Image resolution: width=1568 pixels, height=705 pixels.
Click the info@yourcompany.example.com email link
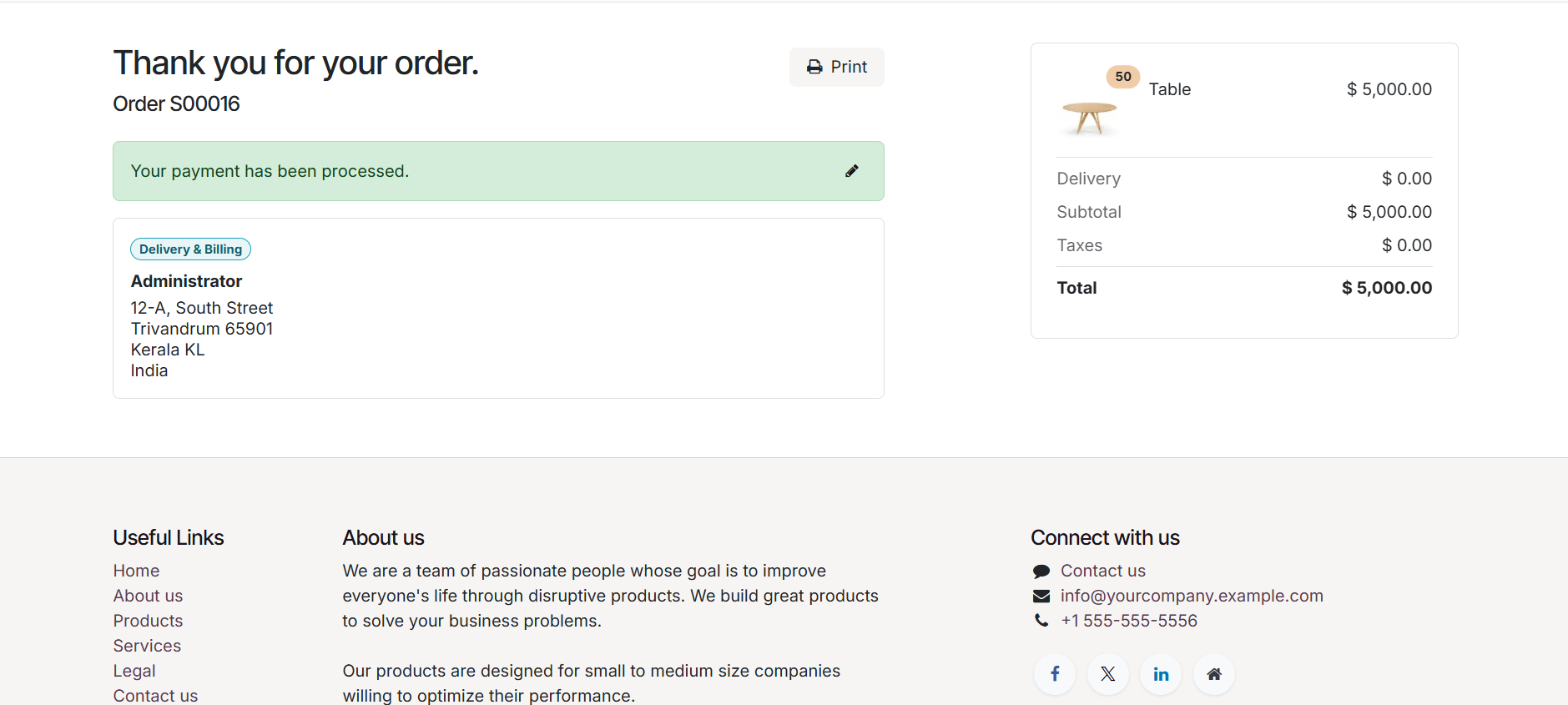(x=1191, y=596)
